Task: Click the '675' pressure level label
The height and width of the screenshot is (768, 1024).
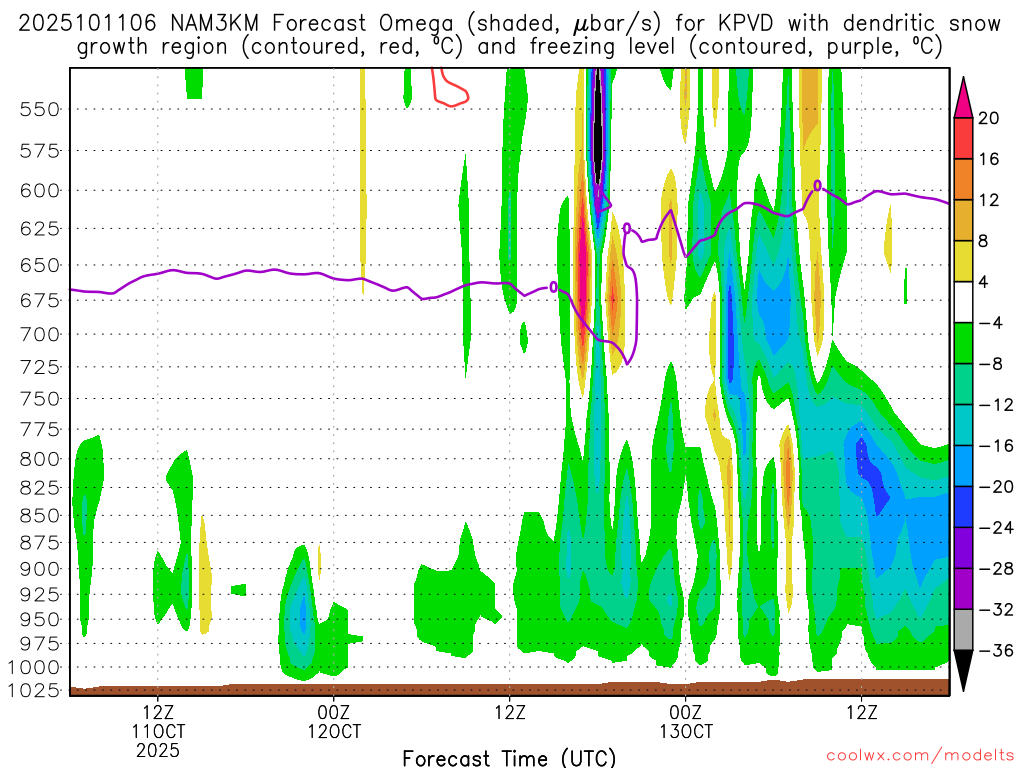Action: coord(40,300)
